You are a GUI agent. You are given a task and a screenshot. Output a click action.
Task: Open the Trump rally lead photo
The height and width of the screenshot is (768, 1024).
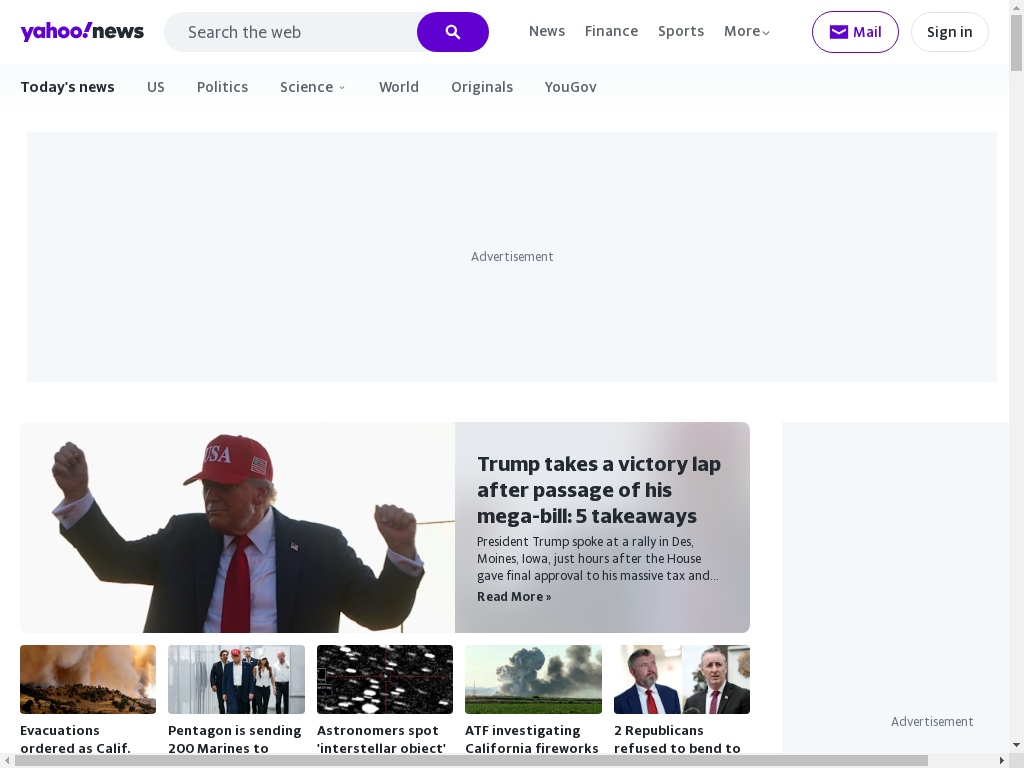238,527
